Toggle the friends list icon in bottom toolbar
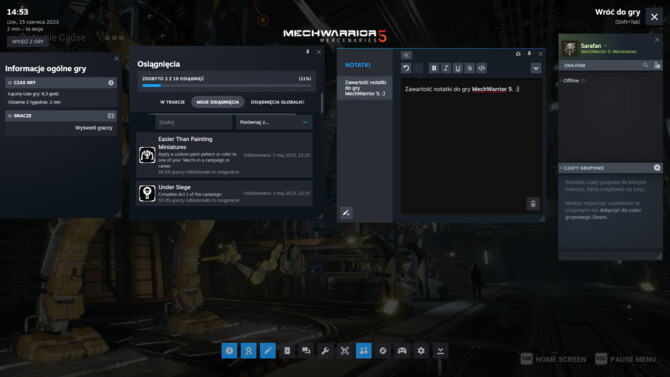Image resolution: width=670 pixels, height=377 pixels. point(364,350)
